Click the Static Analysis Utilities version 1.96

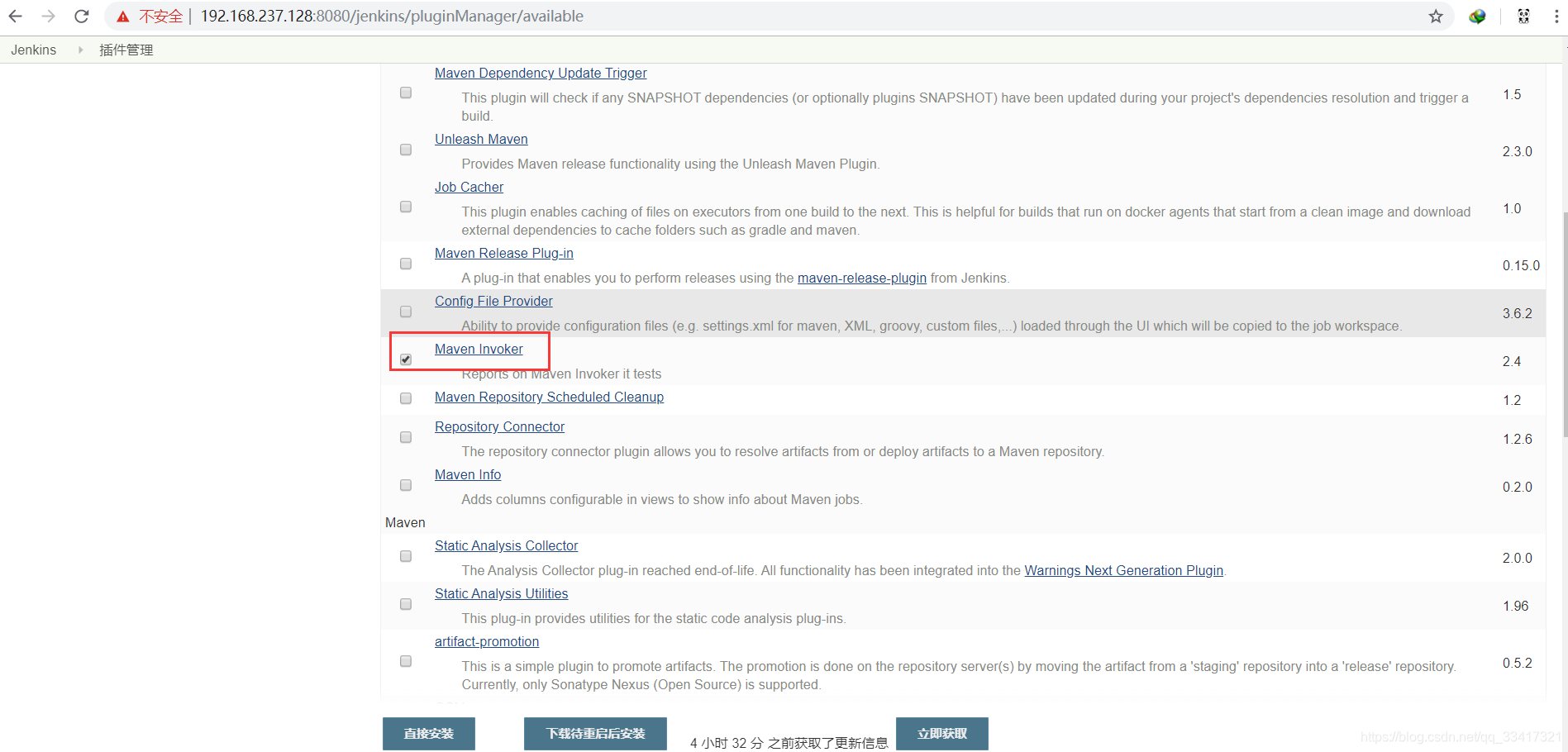click(x=1516, y=606)
